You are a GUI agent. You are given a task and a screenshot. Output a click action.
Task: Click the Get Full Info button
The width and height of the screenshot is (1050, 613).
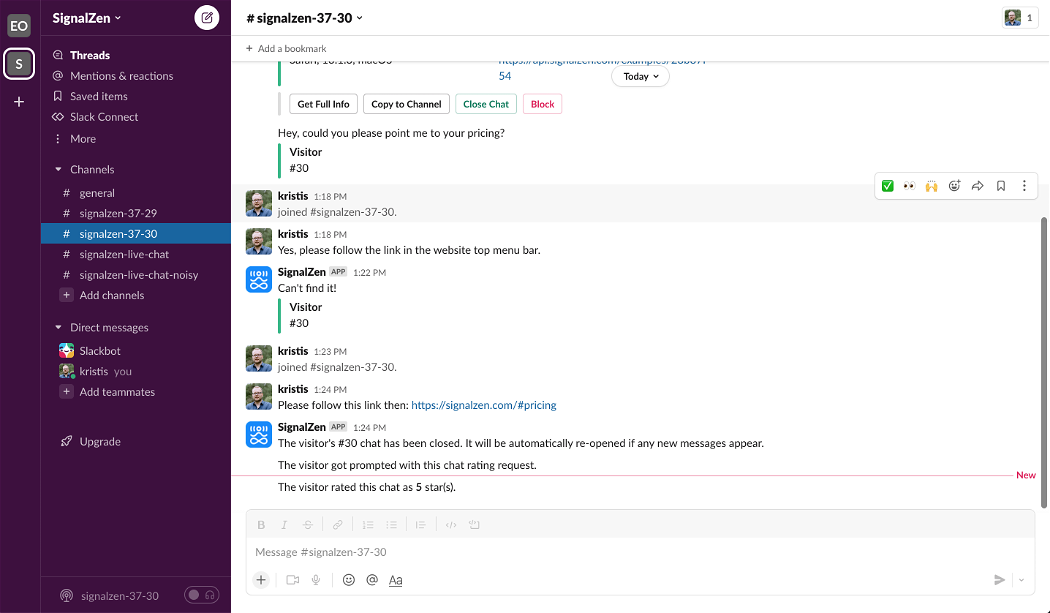(x=323, y=104)
